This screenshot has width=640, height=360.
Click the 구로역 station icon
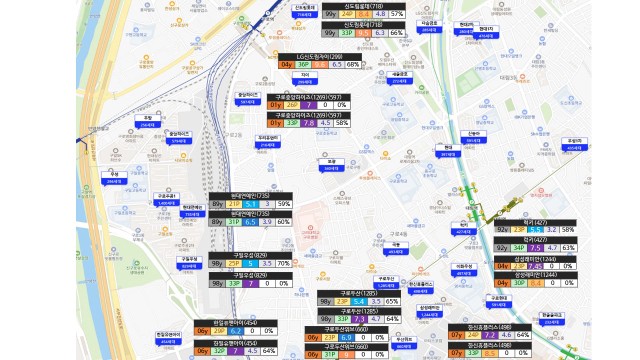268,13
